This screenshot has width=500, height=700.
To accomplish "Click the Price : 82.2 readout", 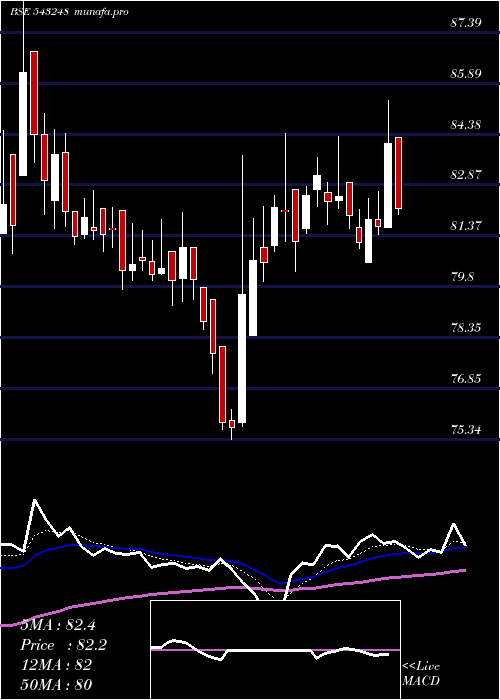I will pos(64,645).
